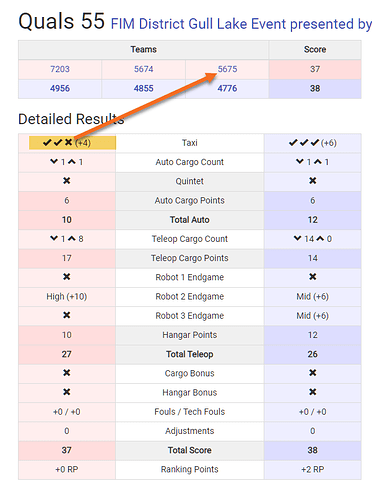Click red Robot 2 Endgame High cell

pos(67,296)
